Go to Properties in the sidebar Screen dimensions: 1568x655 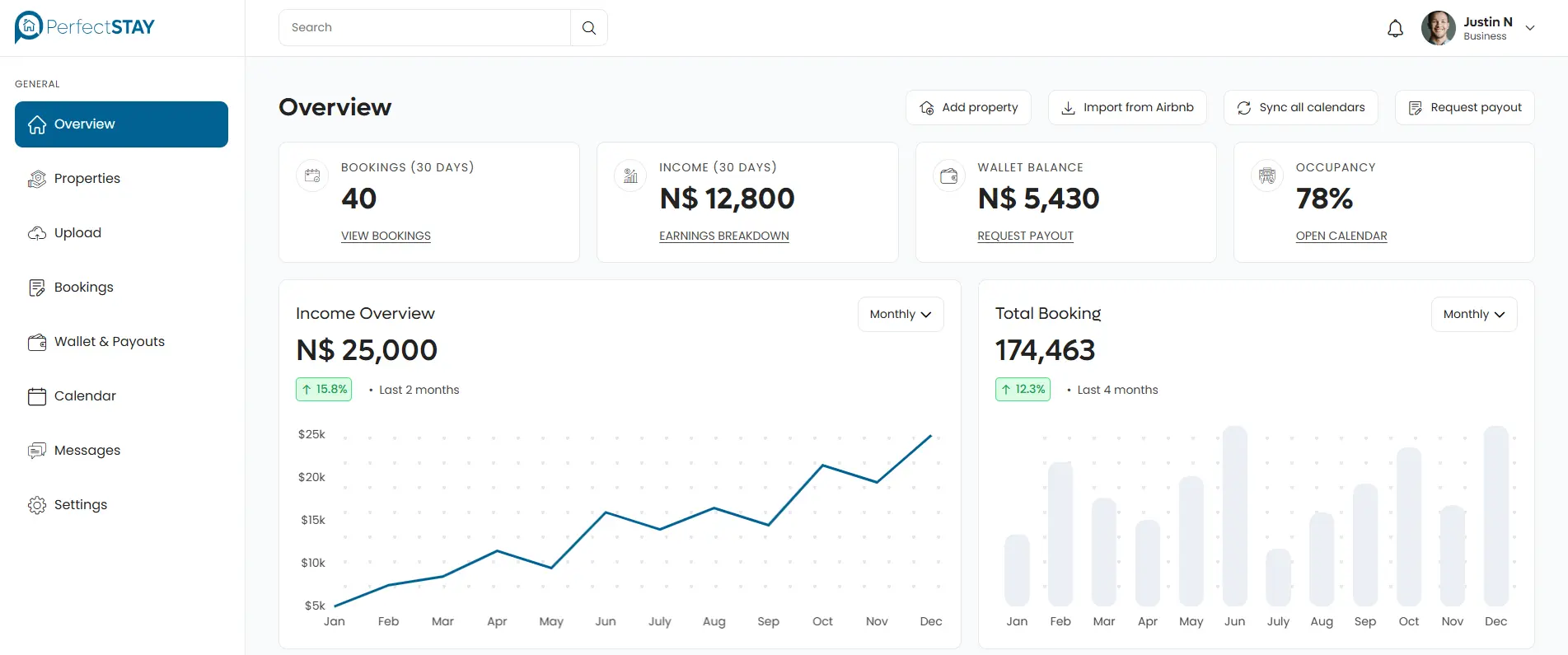87,179
